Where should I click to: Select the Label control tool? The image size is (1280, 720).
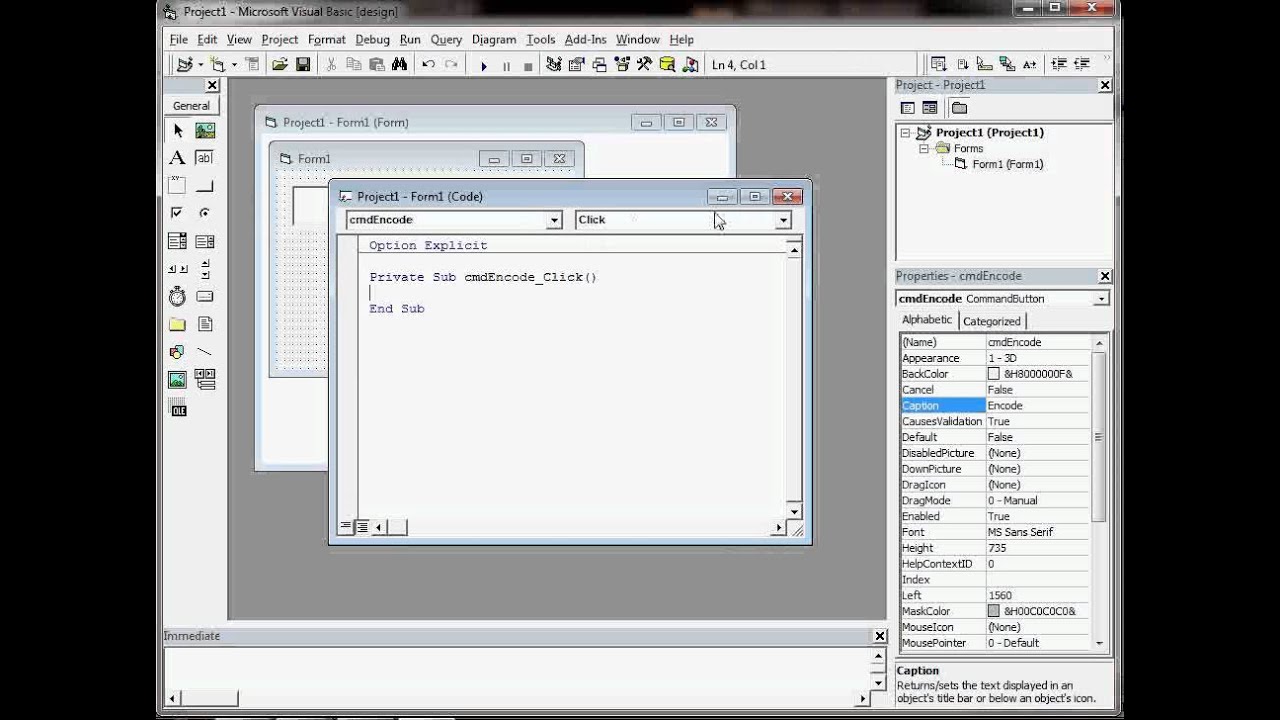click(178, 158)
